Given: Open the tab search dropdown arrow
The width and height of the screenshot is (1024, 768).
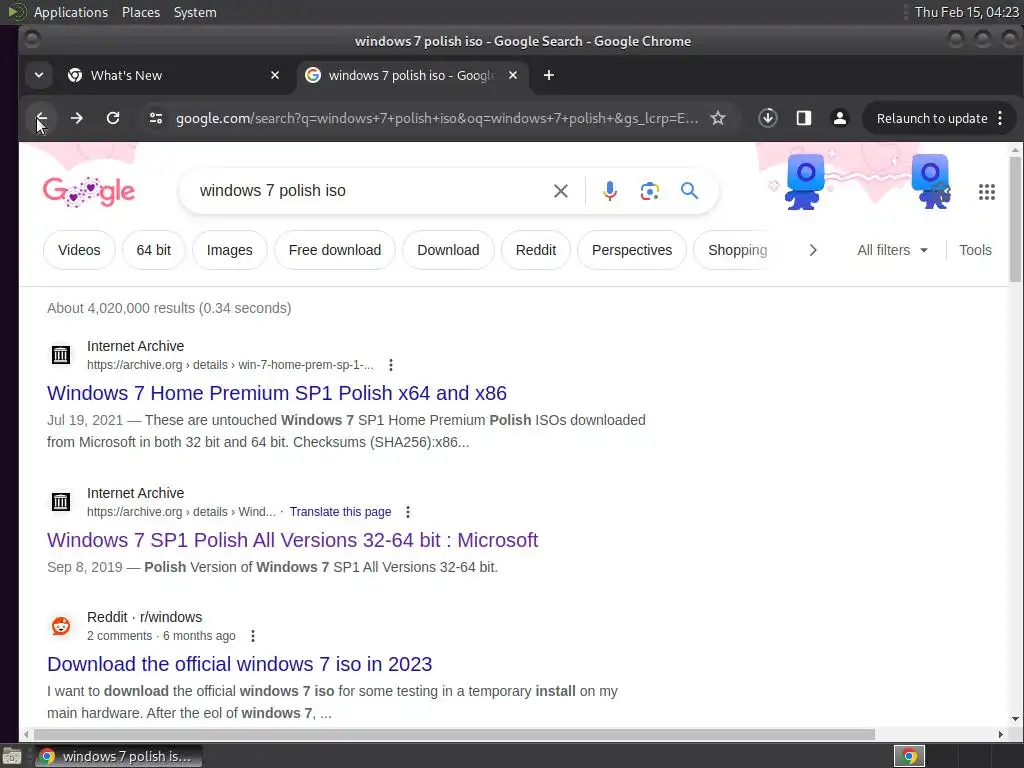Looking at the screenshot, I should pyautogui.click(x=39, y=75).
